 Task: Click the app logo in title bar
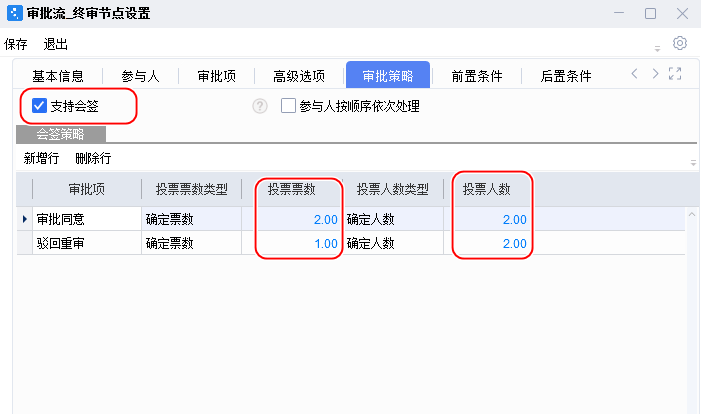(12, 14)
